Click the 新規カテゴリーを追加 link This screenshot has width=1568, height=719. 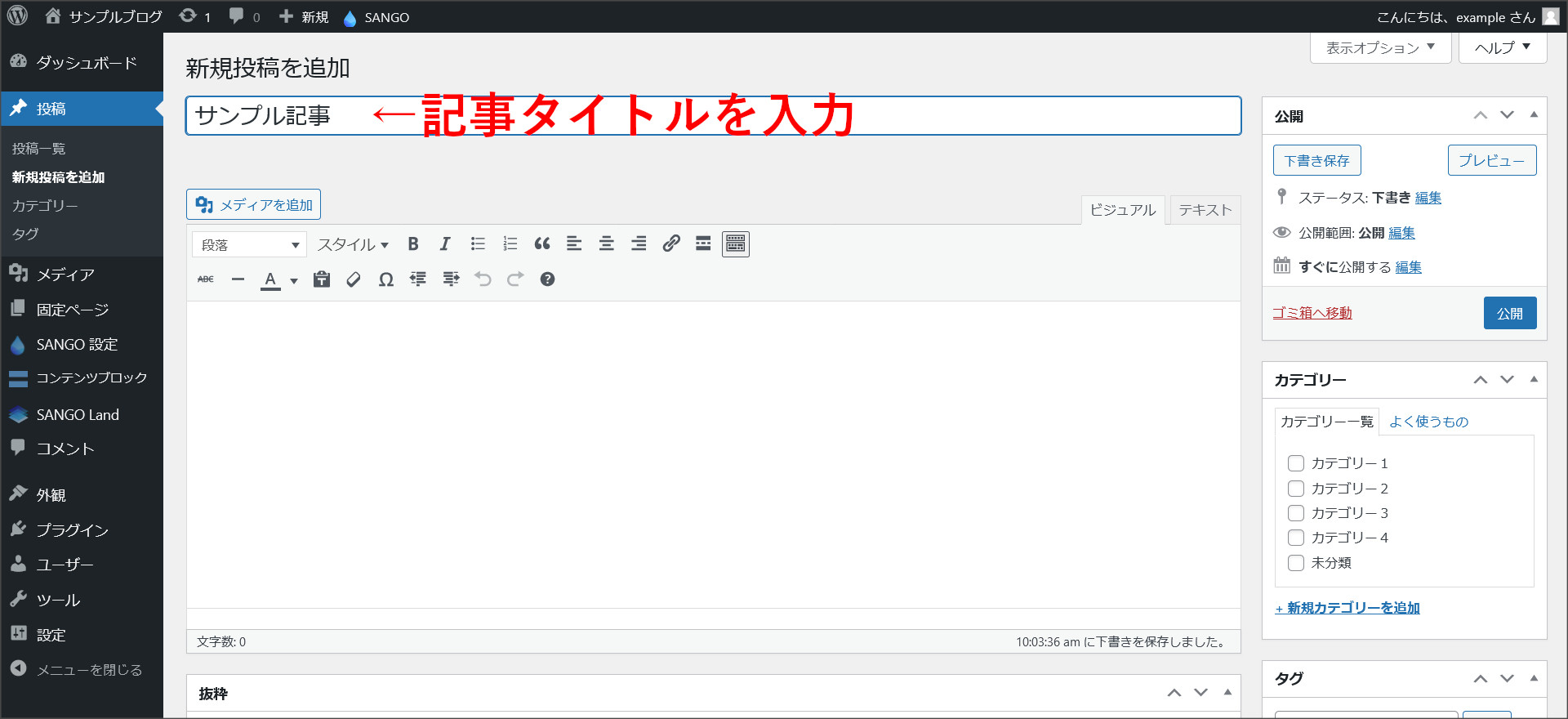[1347, 608]
